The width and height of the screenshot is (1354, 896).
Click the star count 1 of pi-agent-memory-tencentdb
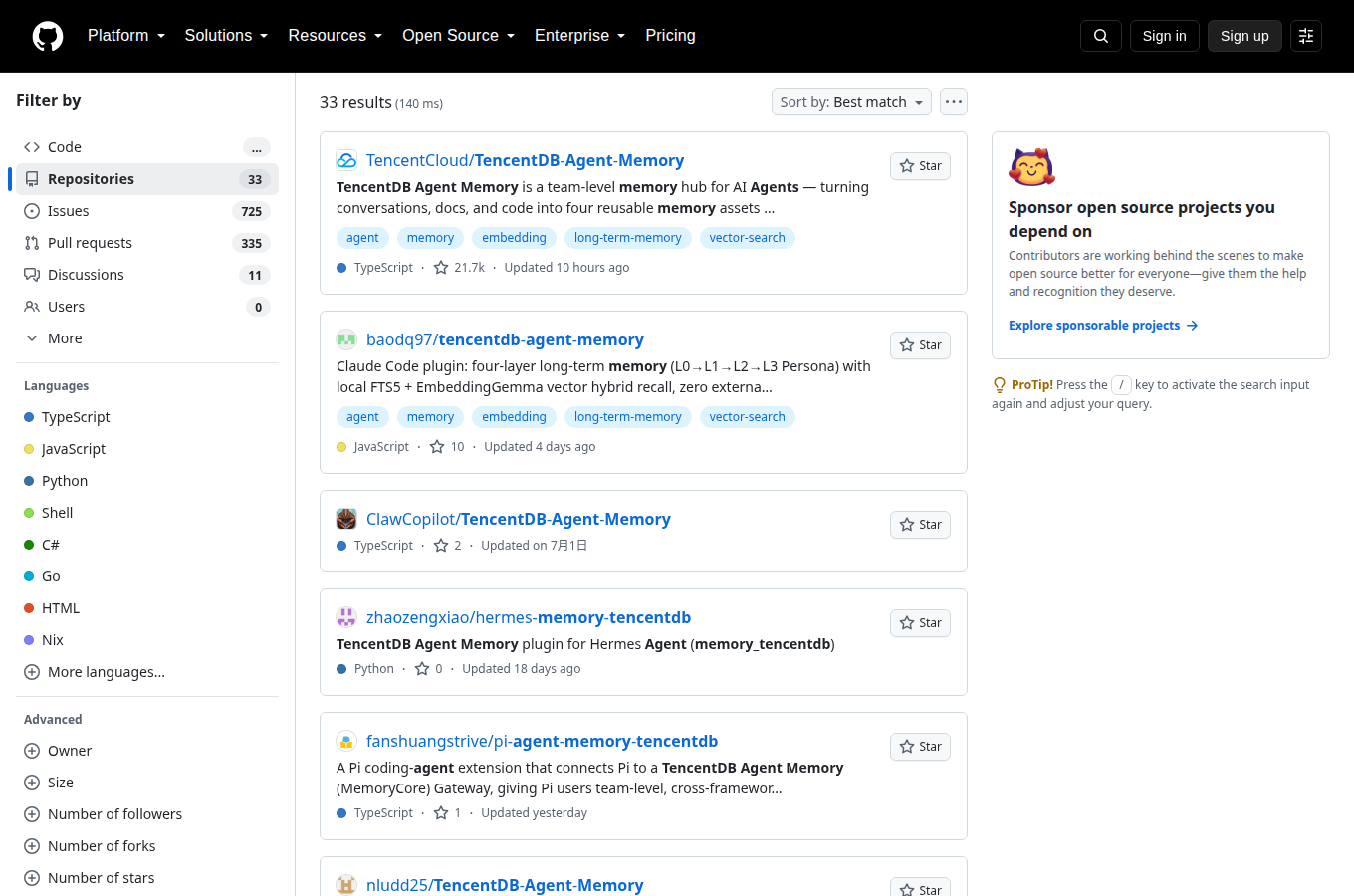(447, 813)
